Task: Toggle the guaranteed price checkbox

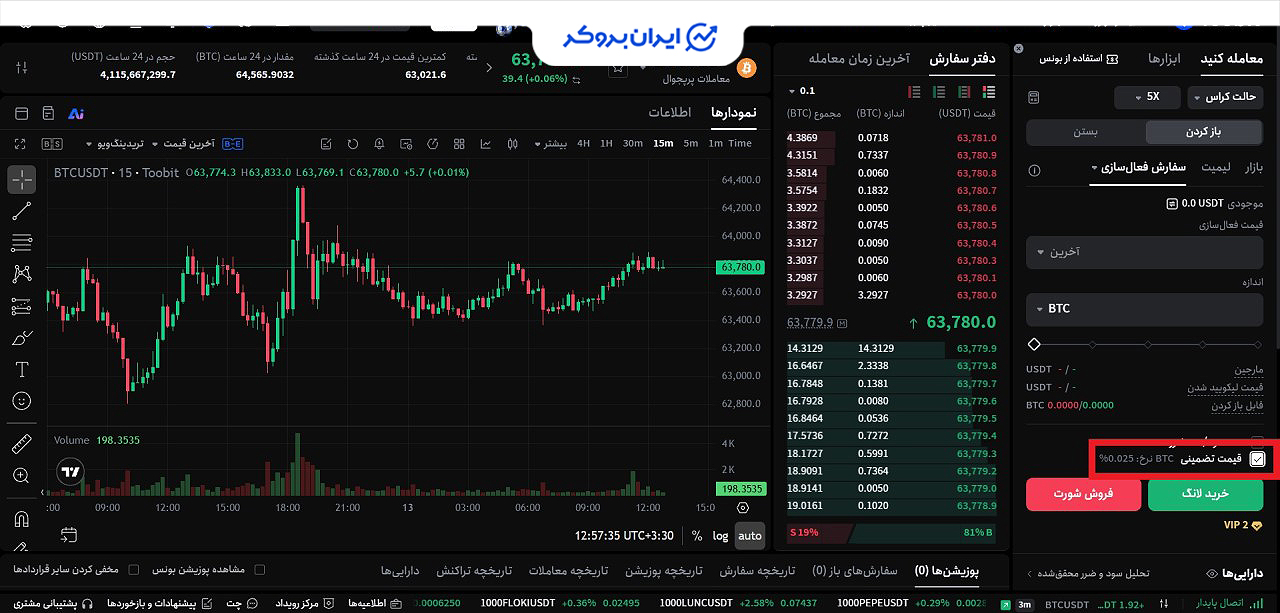Action: [1257, 459]
